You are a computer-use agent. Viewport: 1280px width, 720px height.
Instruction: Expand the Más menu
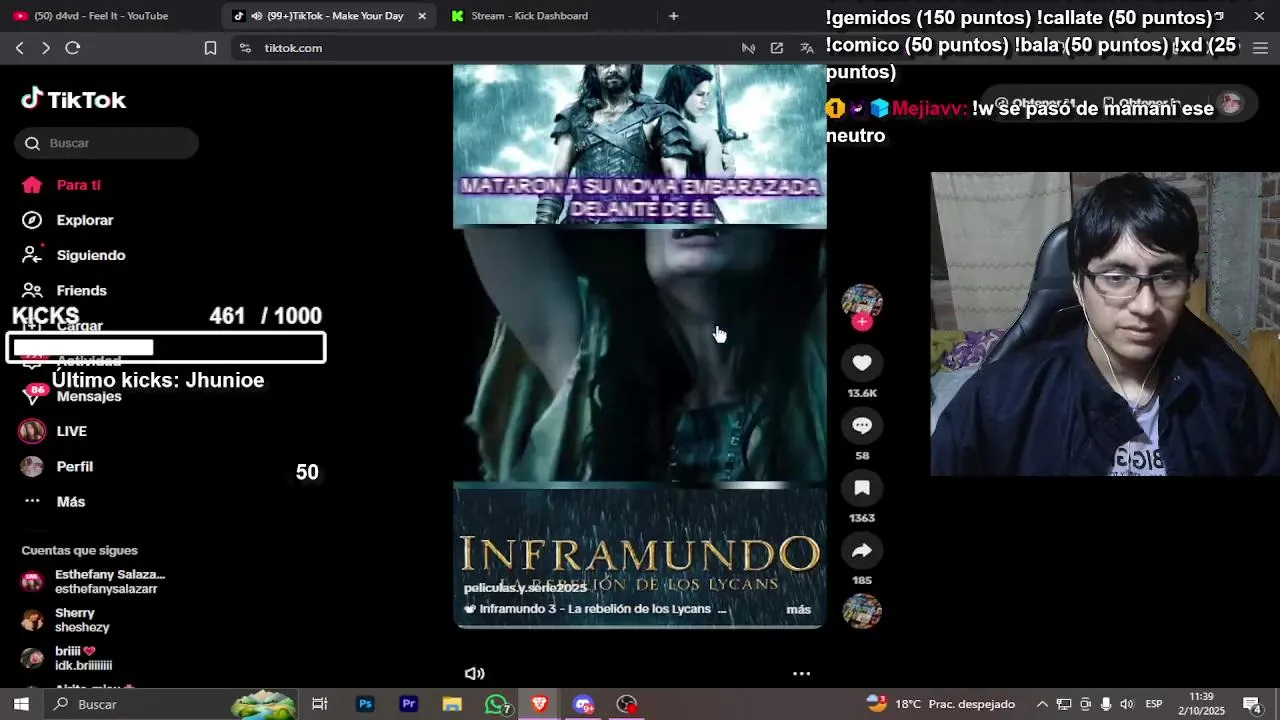tap(54, 502)
